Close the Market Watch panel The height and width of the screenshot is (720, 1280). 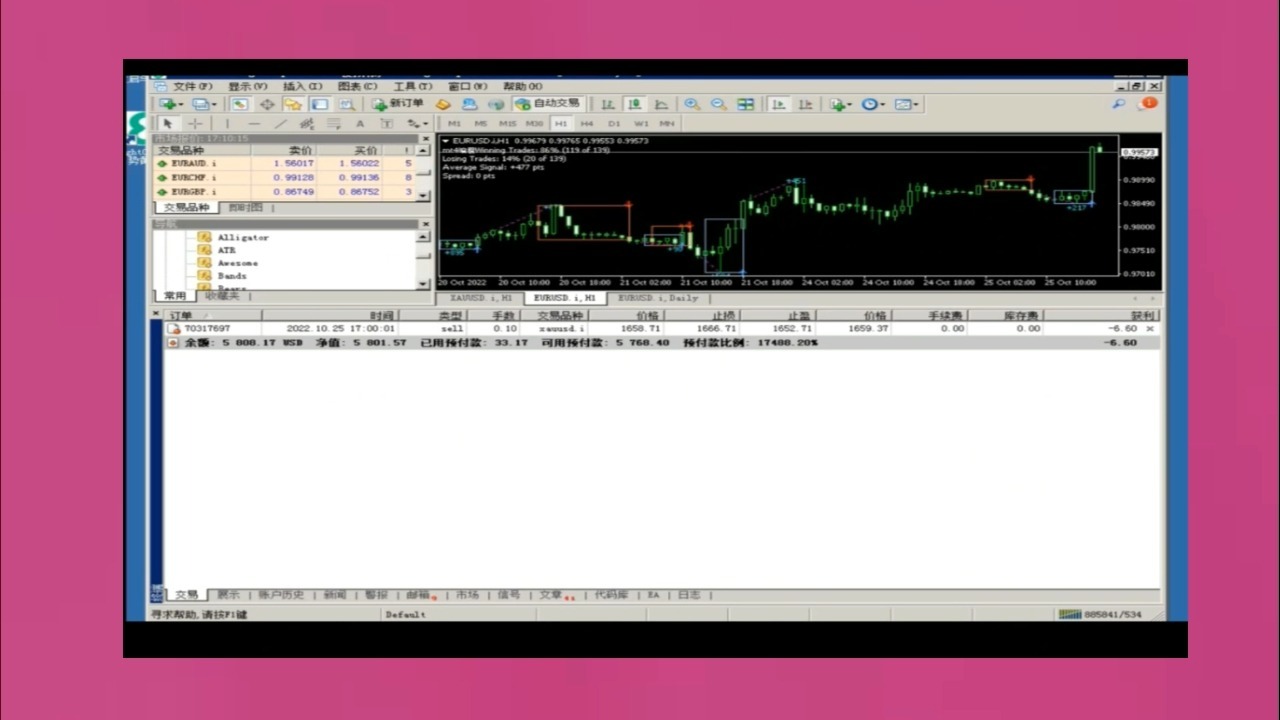(426, 139)
